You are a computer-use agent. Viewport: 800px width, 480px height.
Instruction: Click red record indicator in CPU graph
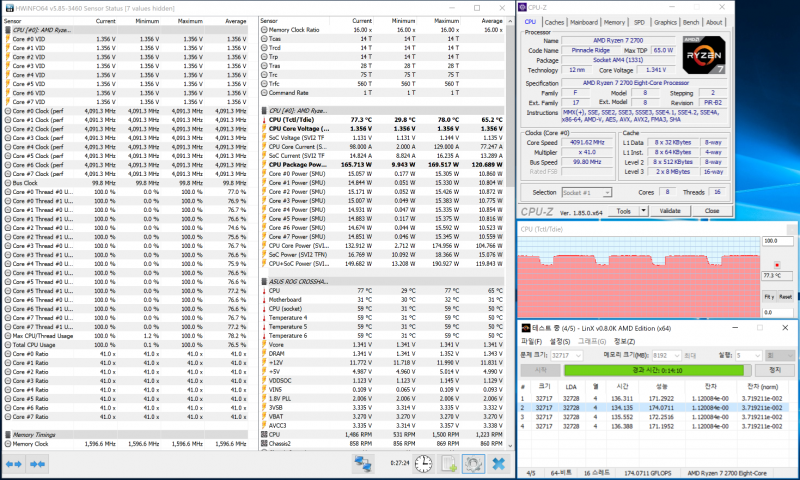(x=777, y=265)
